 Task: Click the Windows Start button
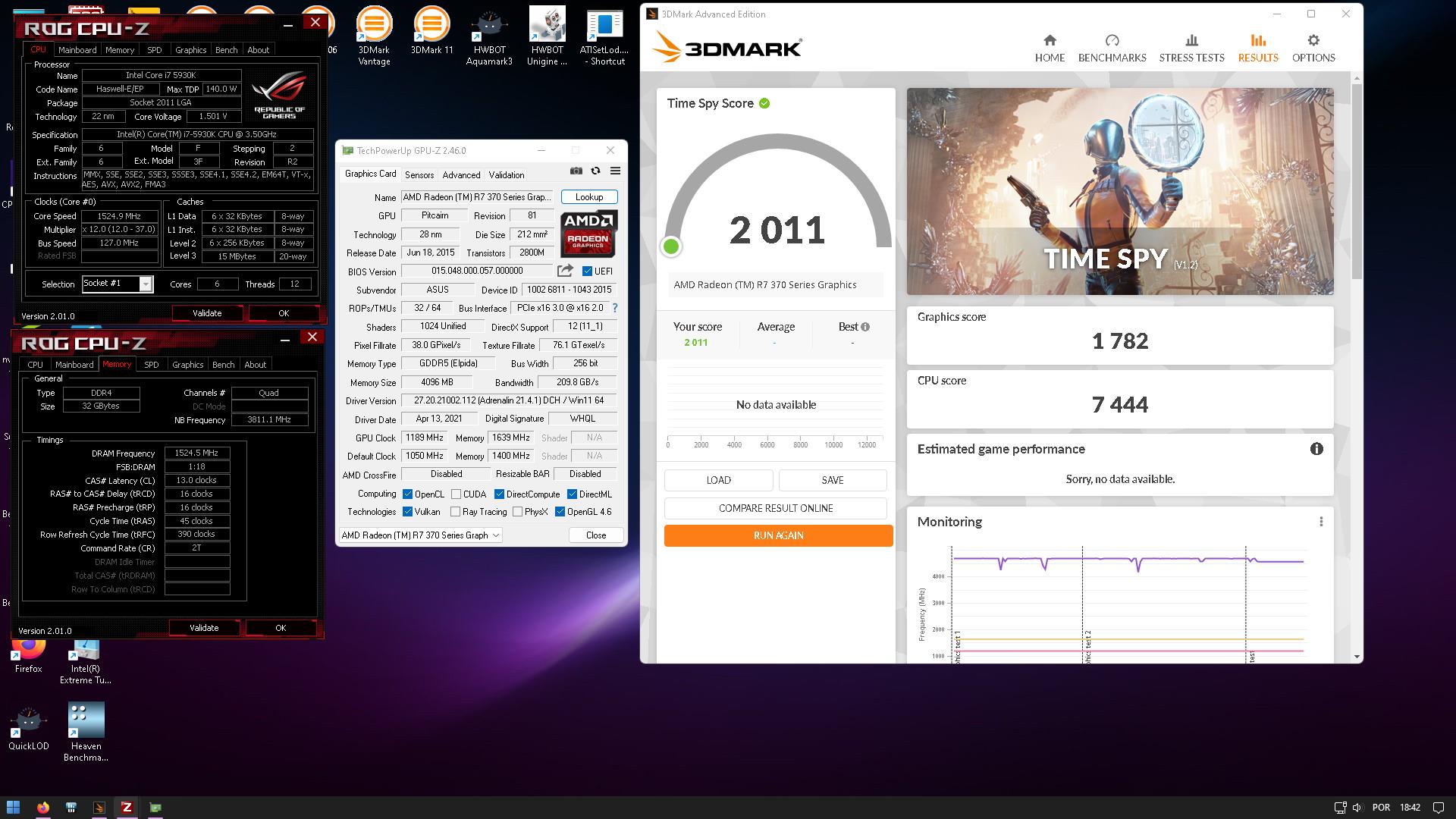13,808
